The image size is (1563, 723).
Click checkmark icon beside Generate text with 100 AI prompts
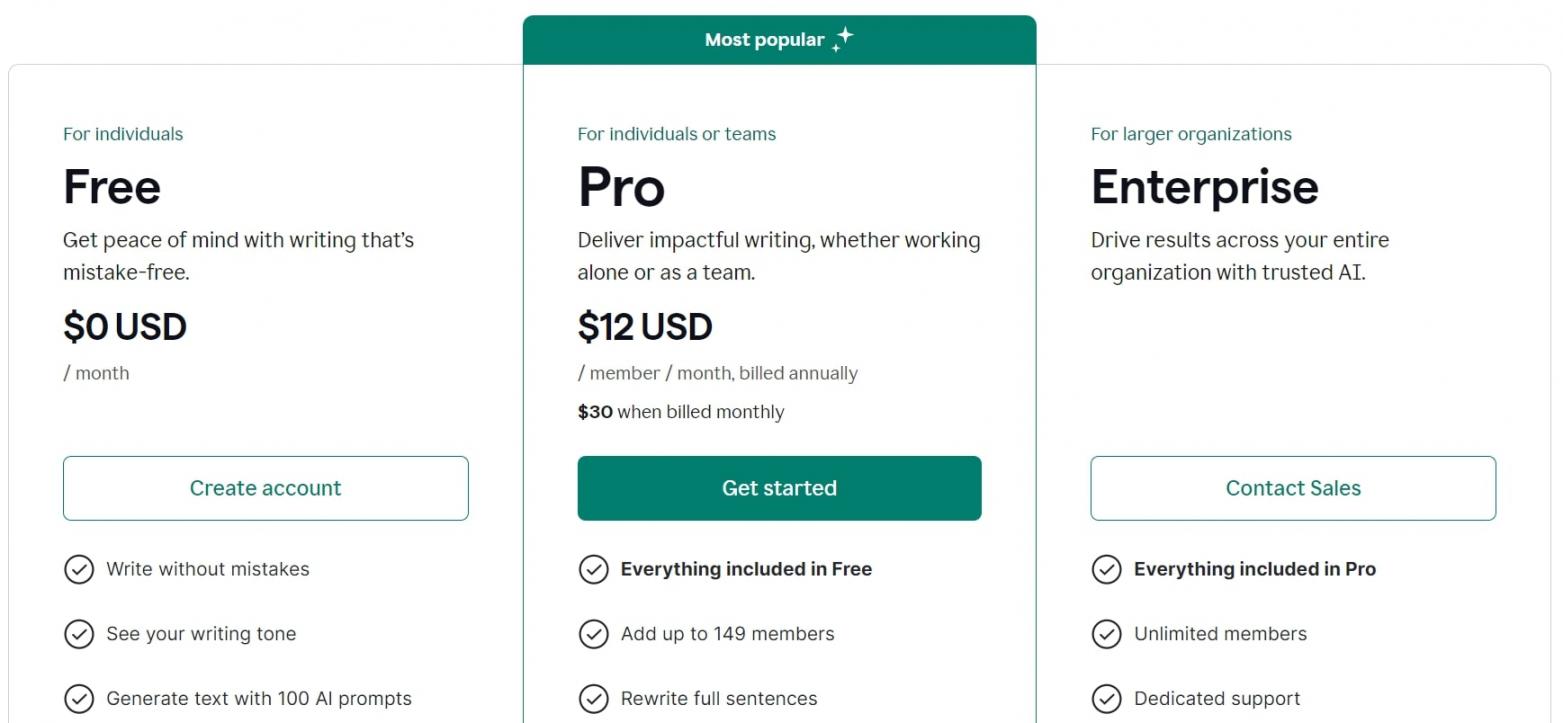coord(79,699)
